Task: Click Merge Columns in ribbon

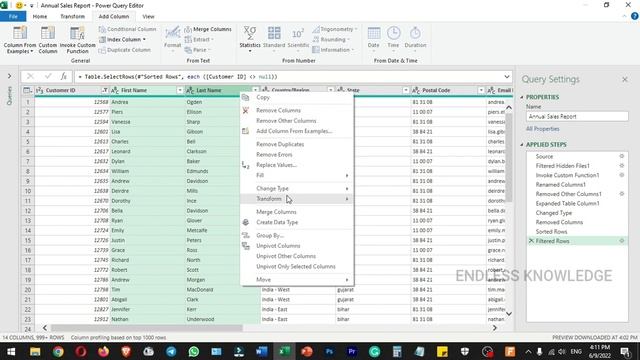Action: (x=208, y=29)
